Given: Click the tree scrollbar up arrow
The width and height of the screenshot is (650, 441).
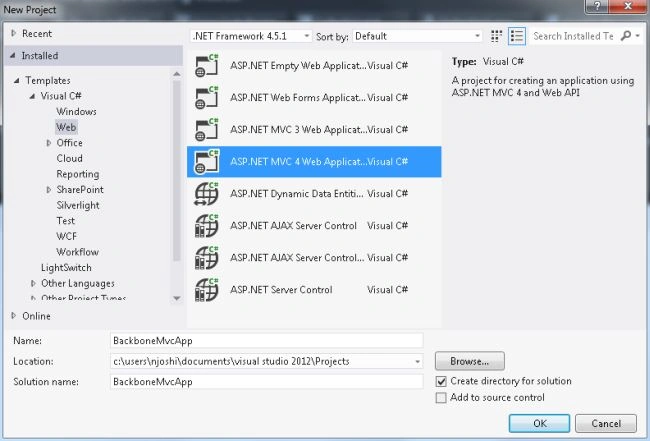Looking at the screenshot, I should point(177,74).
